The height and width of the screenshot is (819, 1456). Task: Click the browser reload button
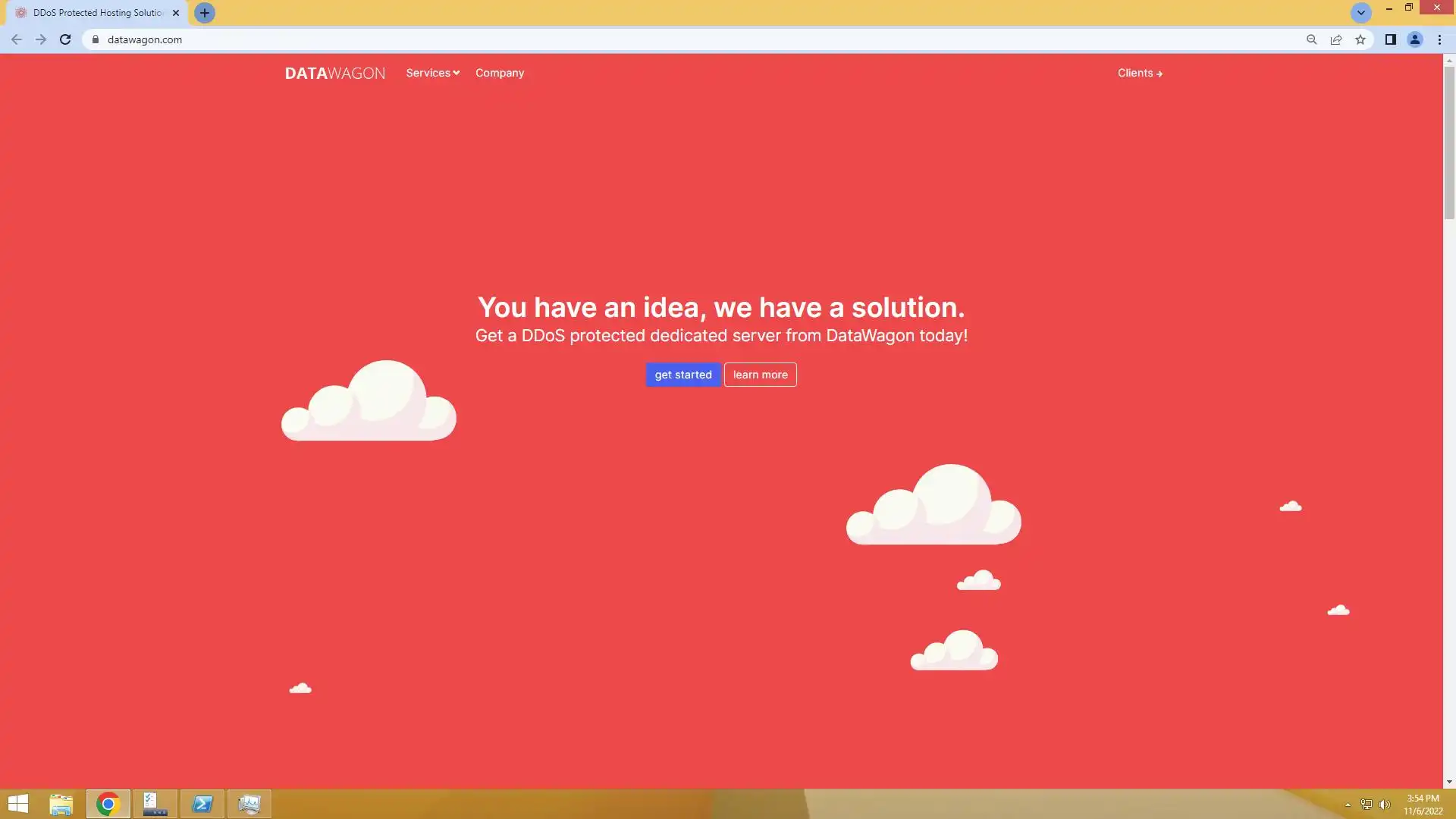click(65, 39)
